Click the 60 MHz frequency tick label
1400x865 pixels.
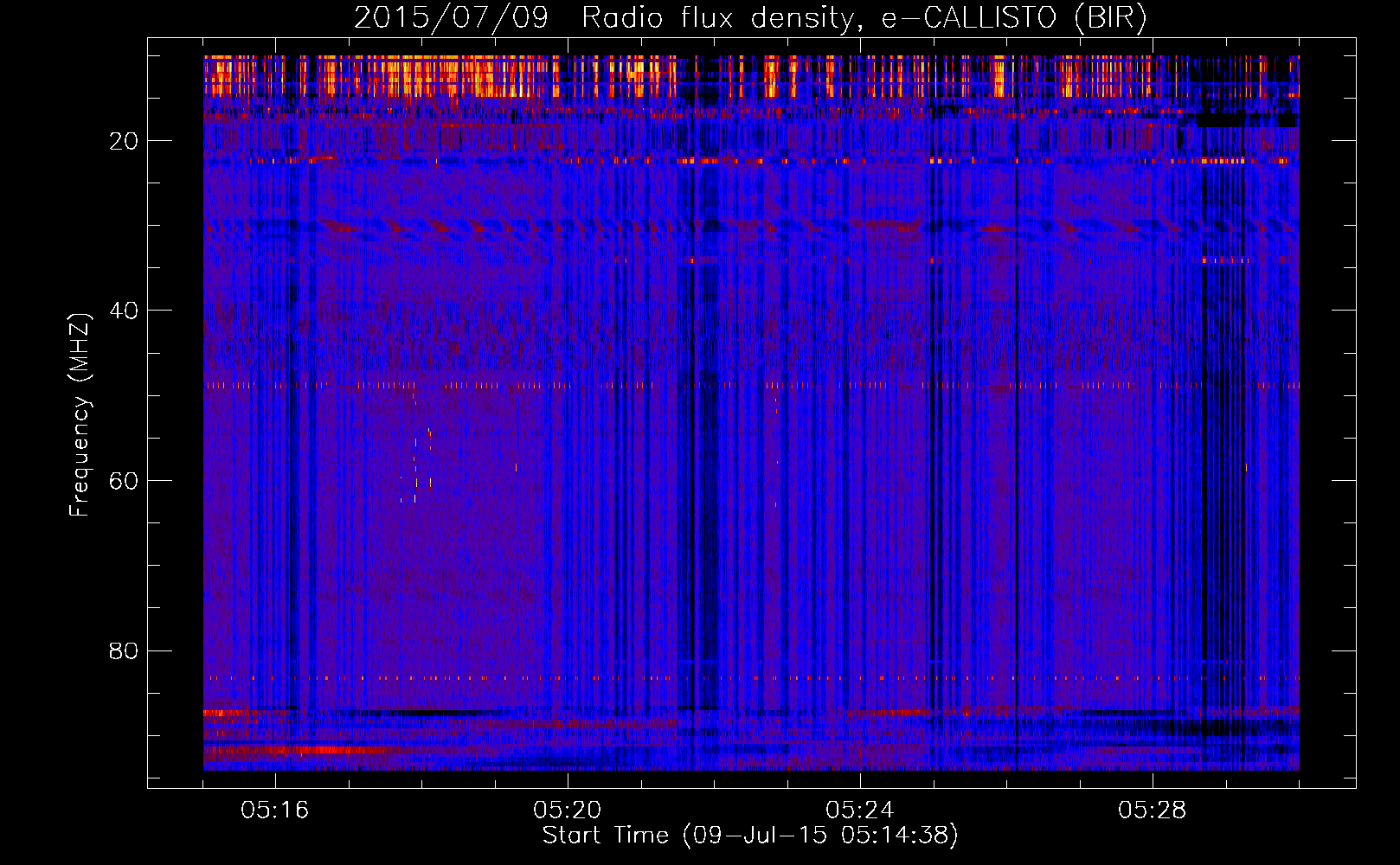click(x=124, y=481)
